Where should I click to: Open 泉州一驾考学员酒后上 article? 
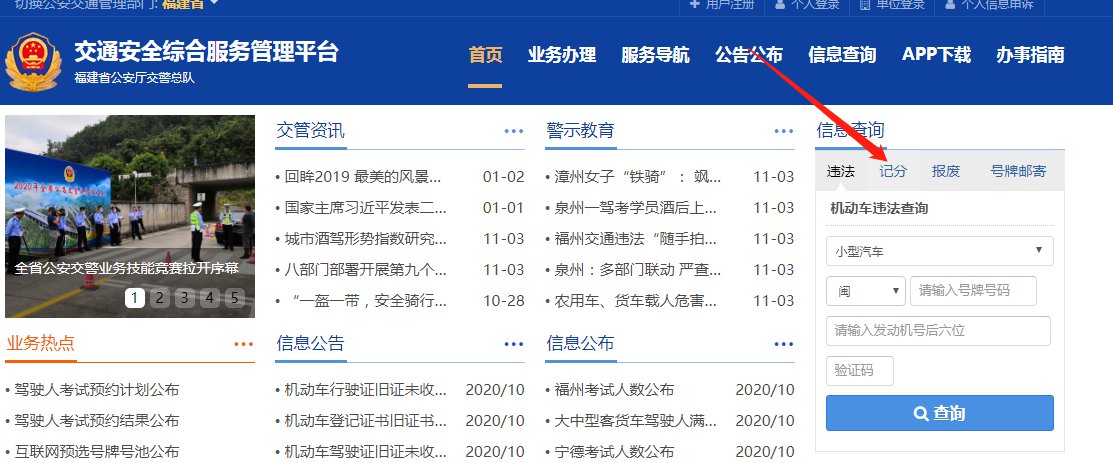point(635,208)
